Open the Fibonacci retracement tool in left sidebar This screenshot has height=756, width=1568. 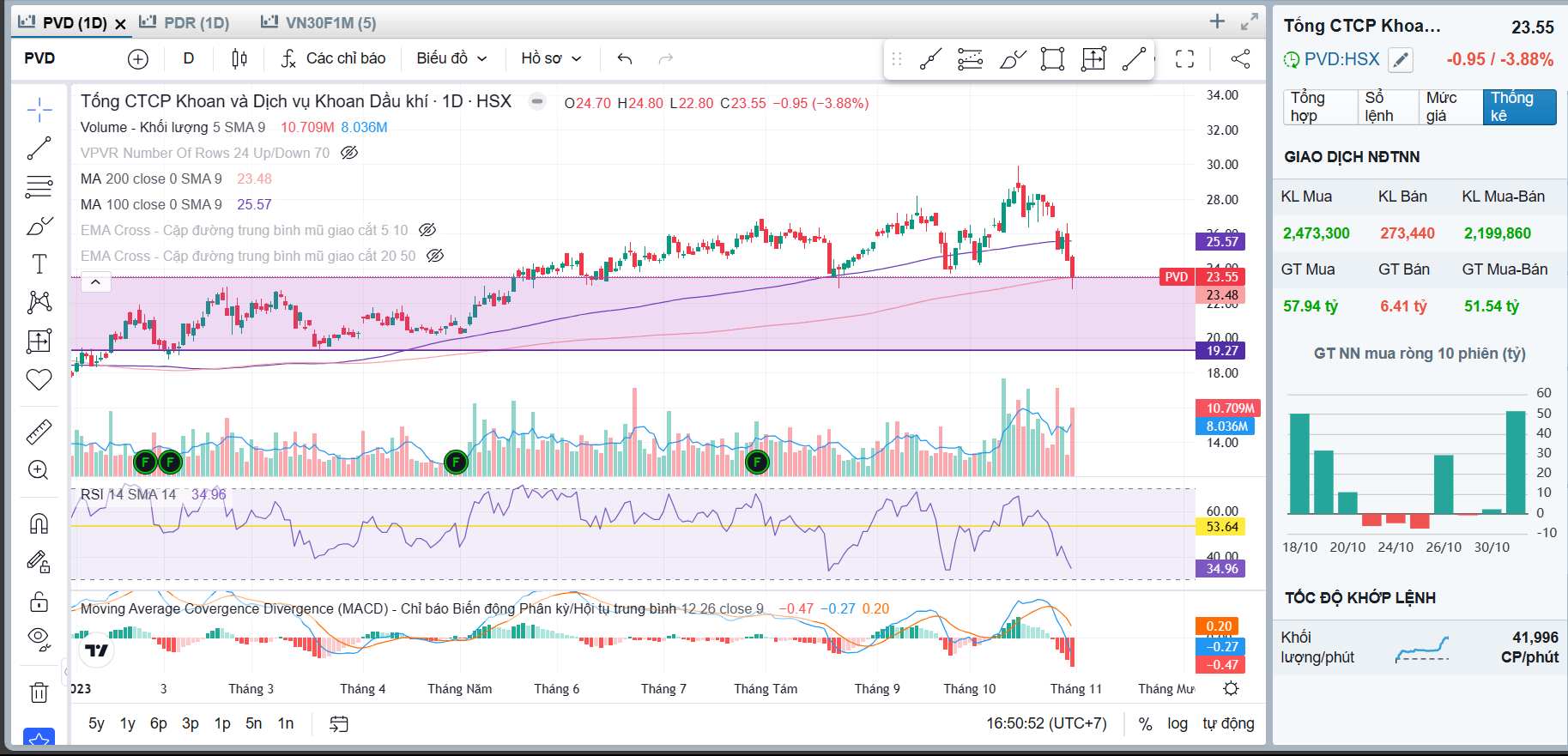[39, 186]
